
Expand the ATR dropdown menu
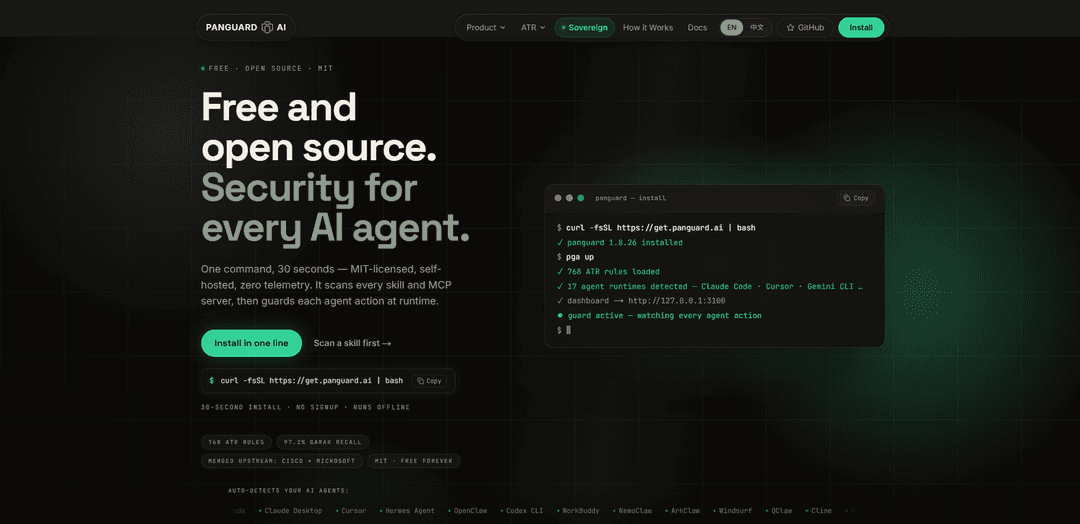pyautogui.click(x=533, y=28)
